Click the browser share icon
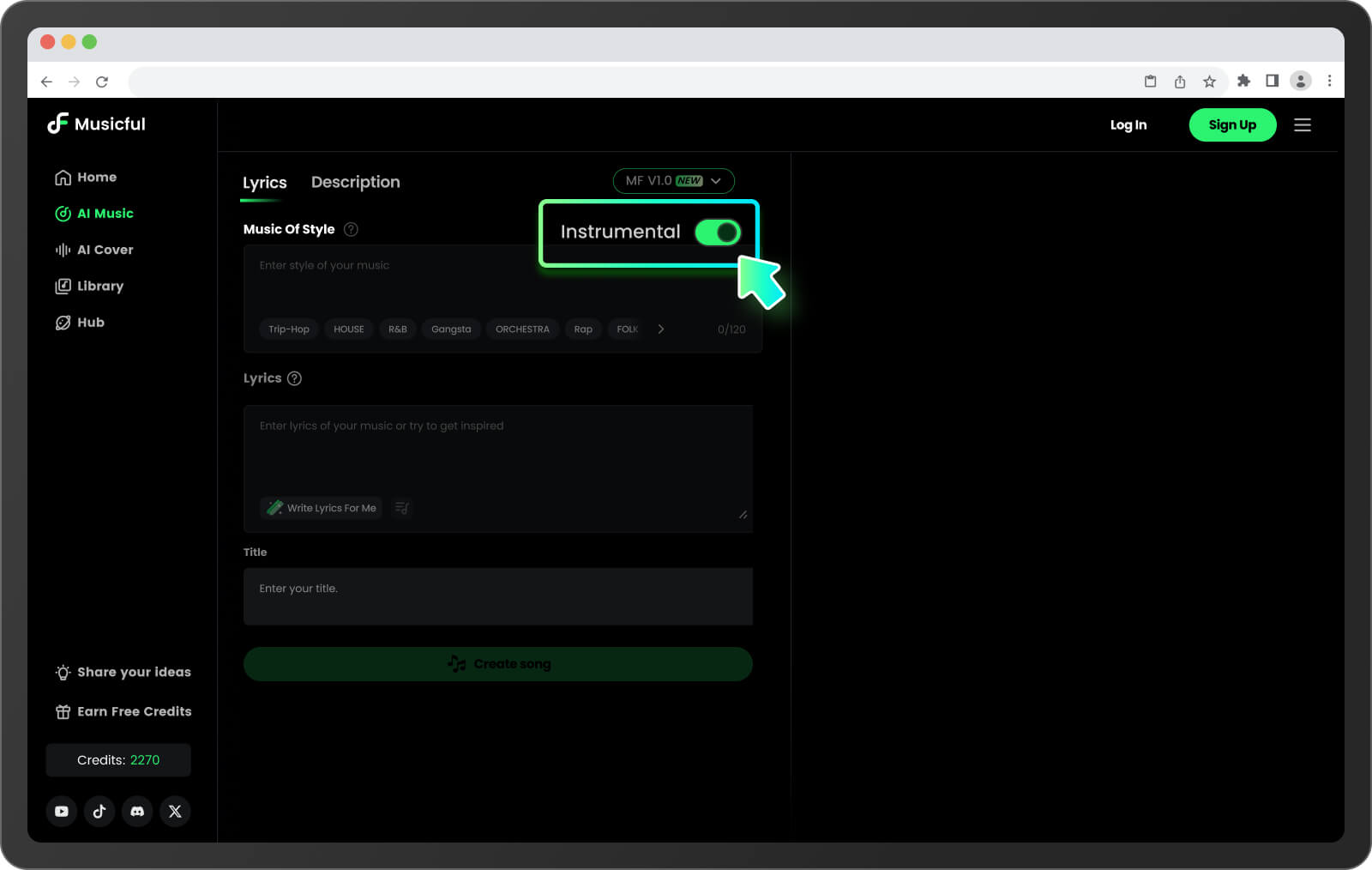The width and height of the screenshot is (1372, 870). coord(1180,82)
